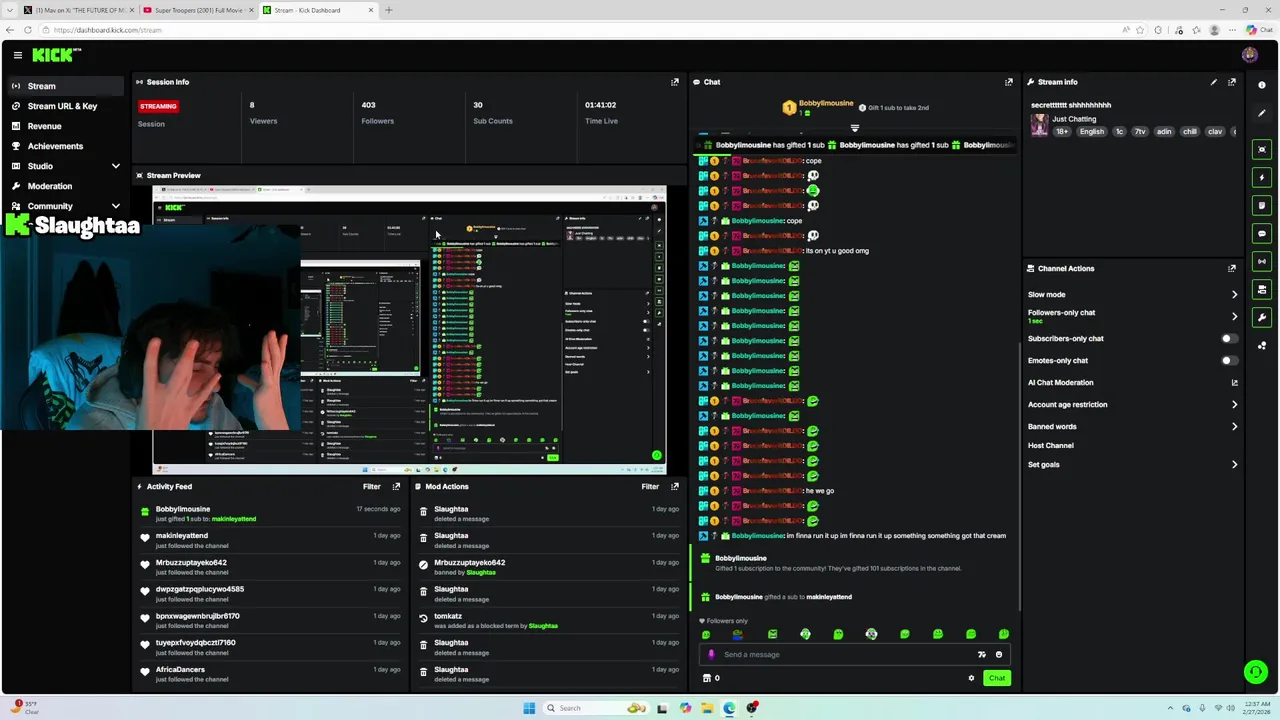
Task: Expand Account age restriction settings
Action: point(1234,404)
